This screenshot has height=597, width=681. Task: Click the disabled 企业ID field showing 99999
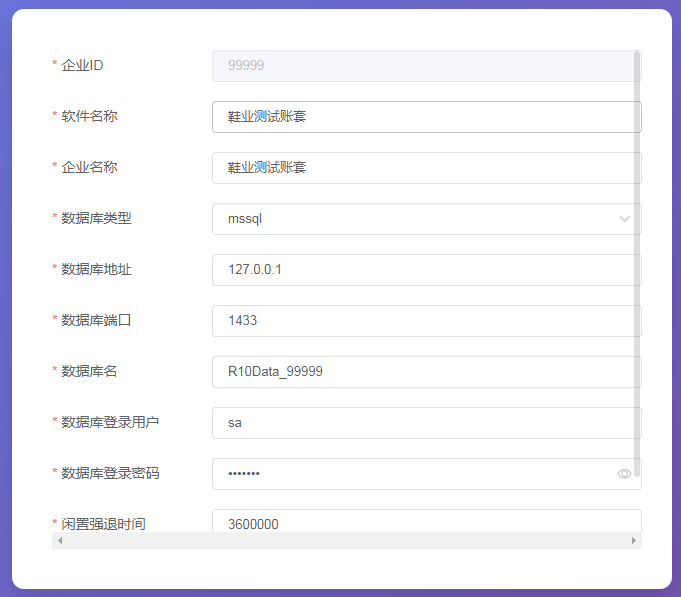click(420, 66)
